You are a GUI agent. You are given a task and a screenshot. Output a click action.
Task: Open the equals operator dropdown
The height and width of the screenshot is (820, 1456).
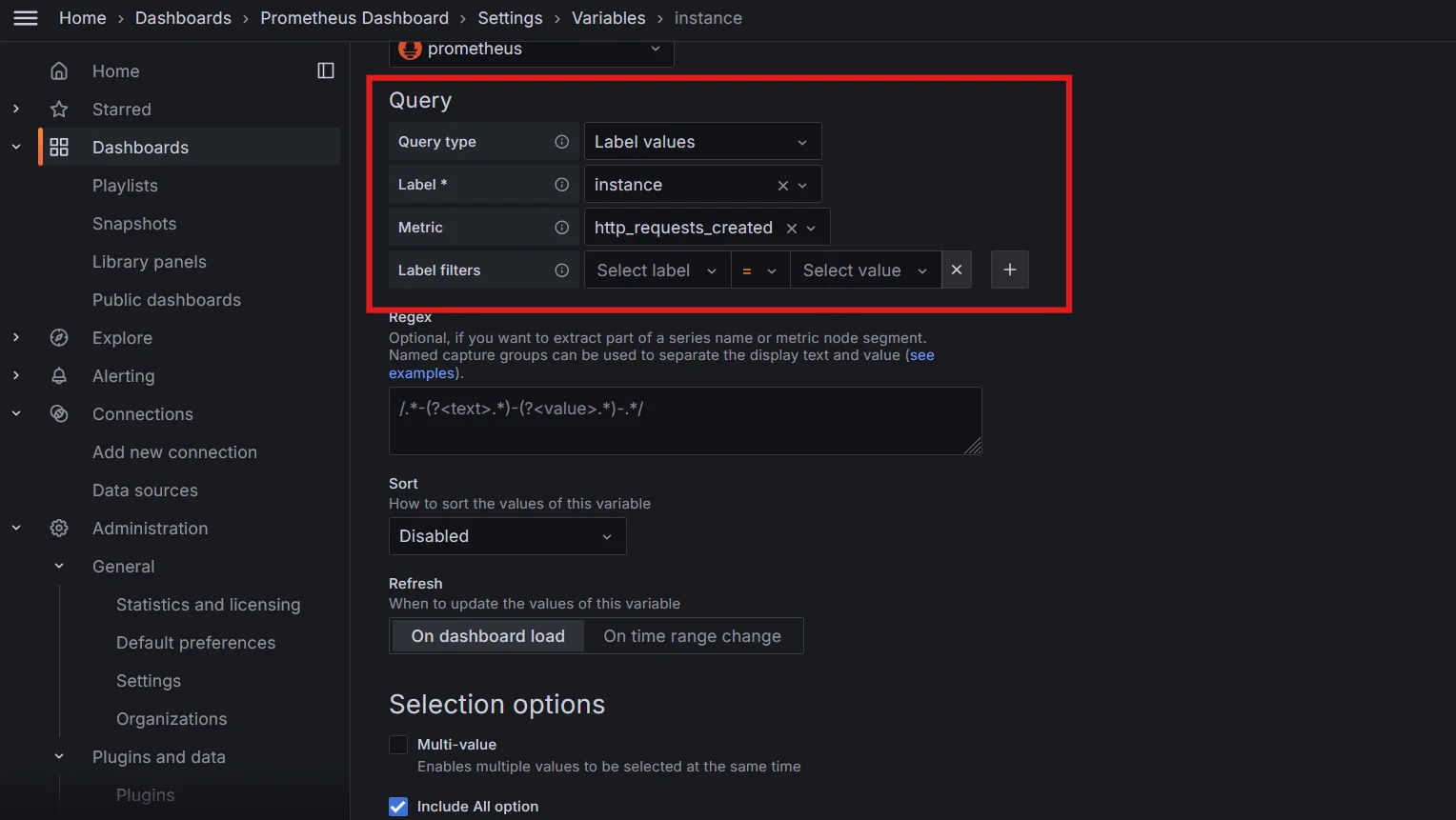[x=760, y=270]
